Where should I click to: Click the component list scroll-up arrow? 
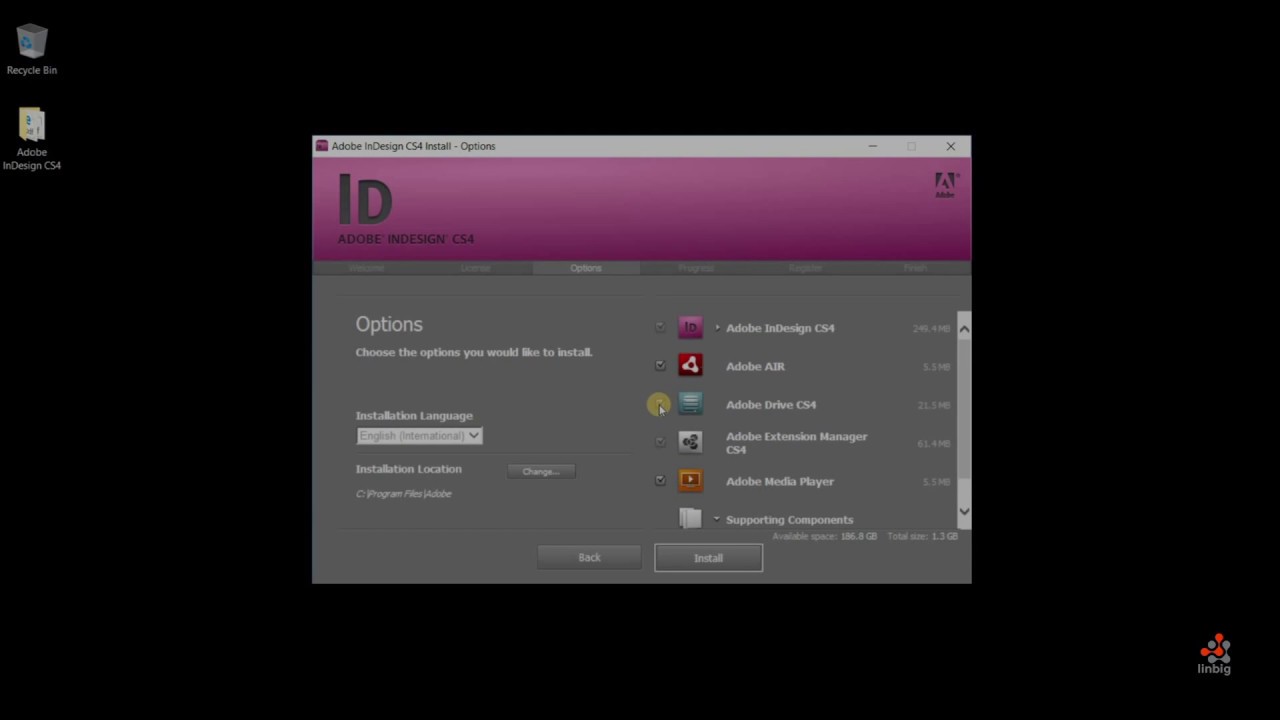click(x=964, y=329)
